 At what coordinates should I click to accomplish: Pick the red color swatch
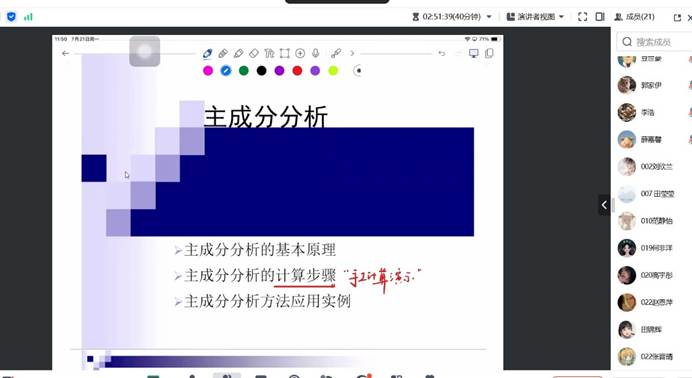(x=297, y=71)
